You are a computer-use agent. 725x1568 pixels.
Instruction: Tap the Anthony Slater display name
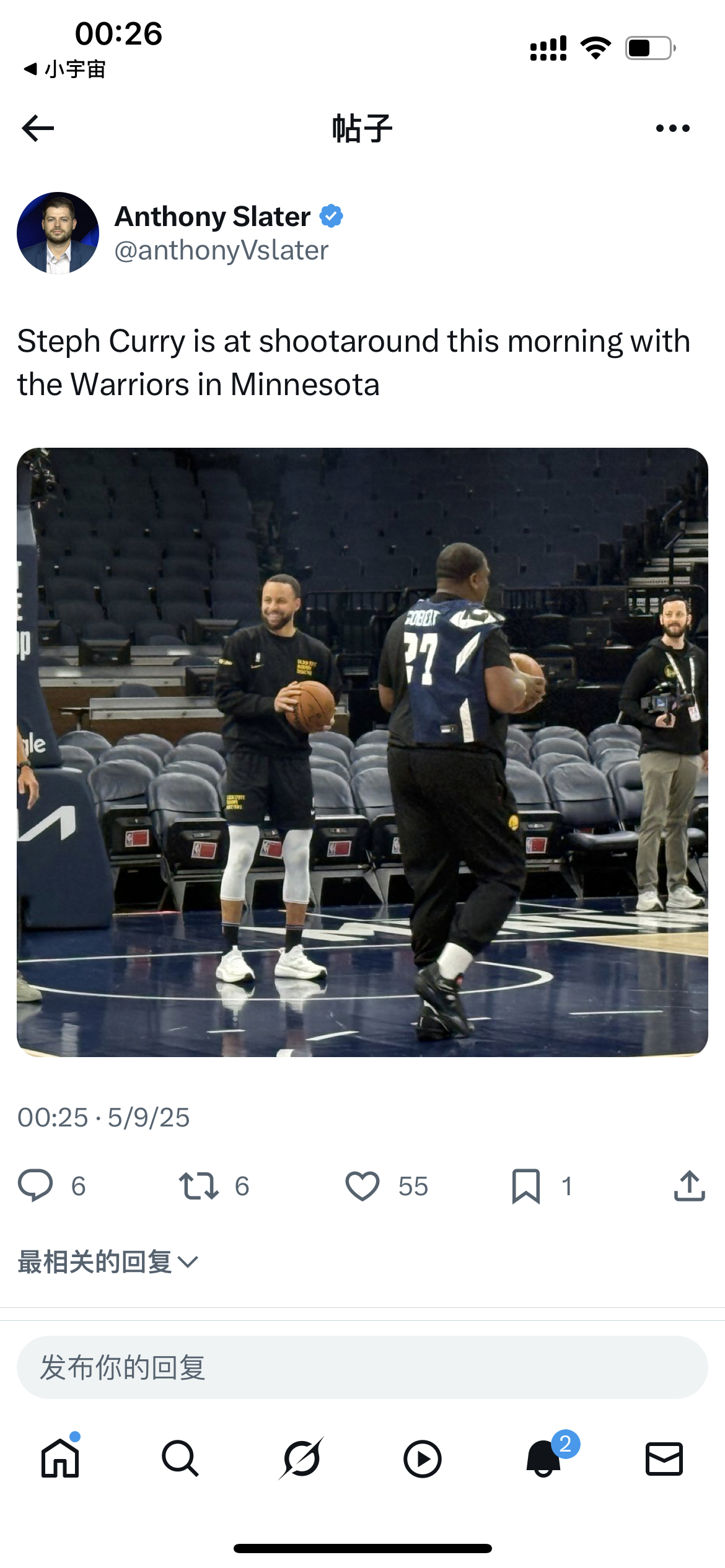213,217
